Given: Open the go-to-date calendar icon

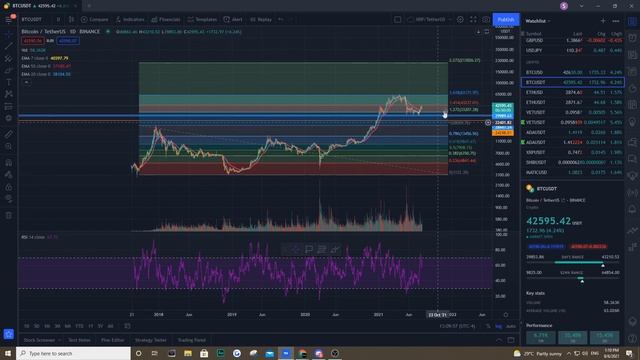Looking at the screenshot, I should click(x=127, y=326).
